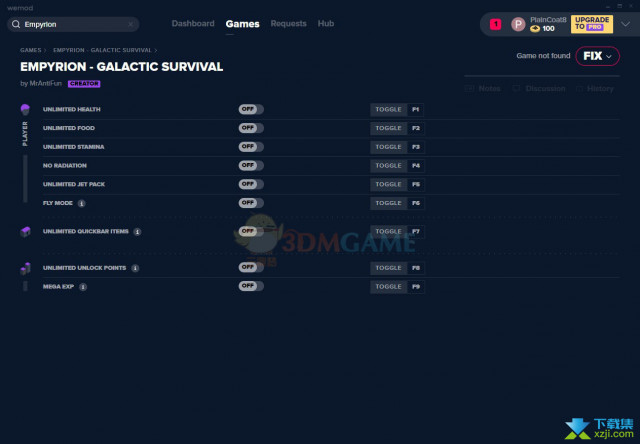This screenshot has height=444, width=640.
Task: Click the TOGGLE F1 hotkey button
Action: (397, 109)
